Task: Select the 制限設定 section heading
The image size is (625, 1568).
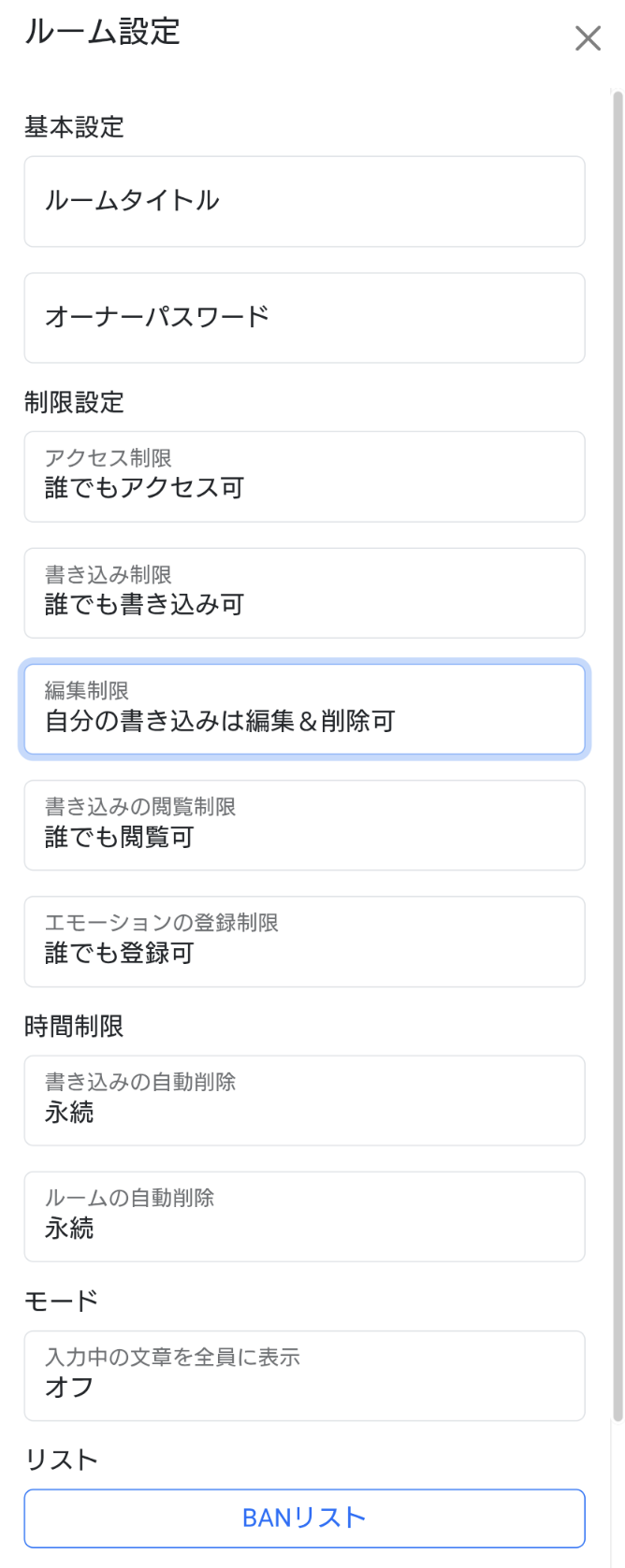Action: click(74, 402)
